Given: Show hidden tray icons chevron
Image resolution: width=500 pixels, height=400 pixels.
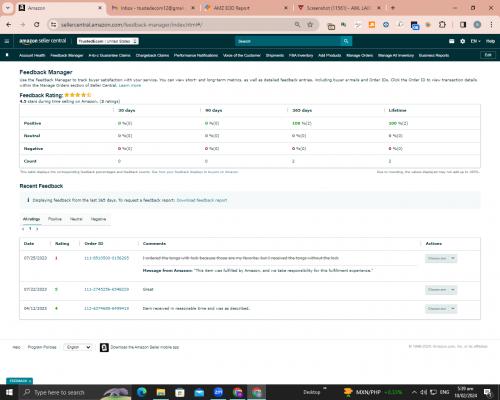Looking at the screenshot, I should 414,392.
